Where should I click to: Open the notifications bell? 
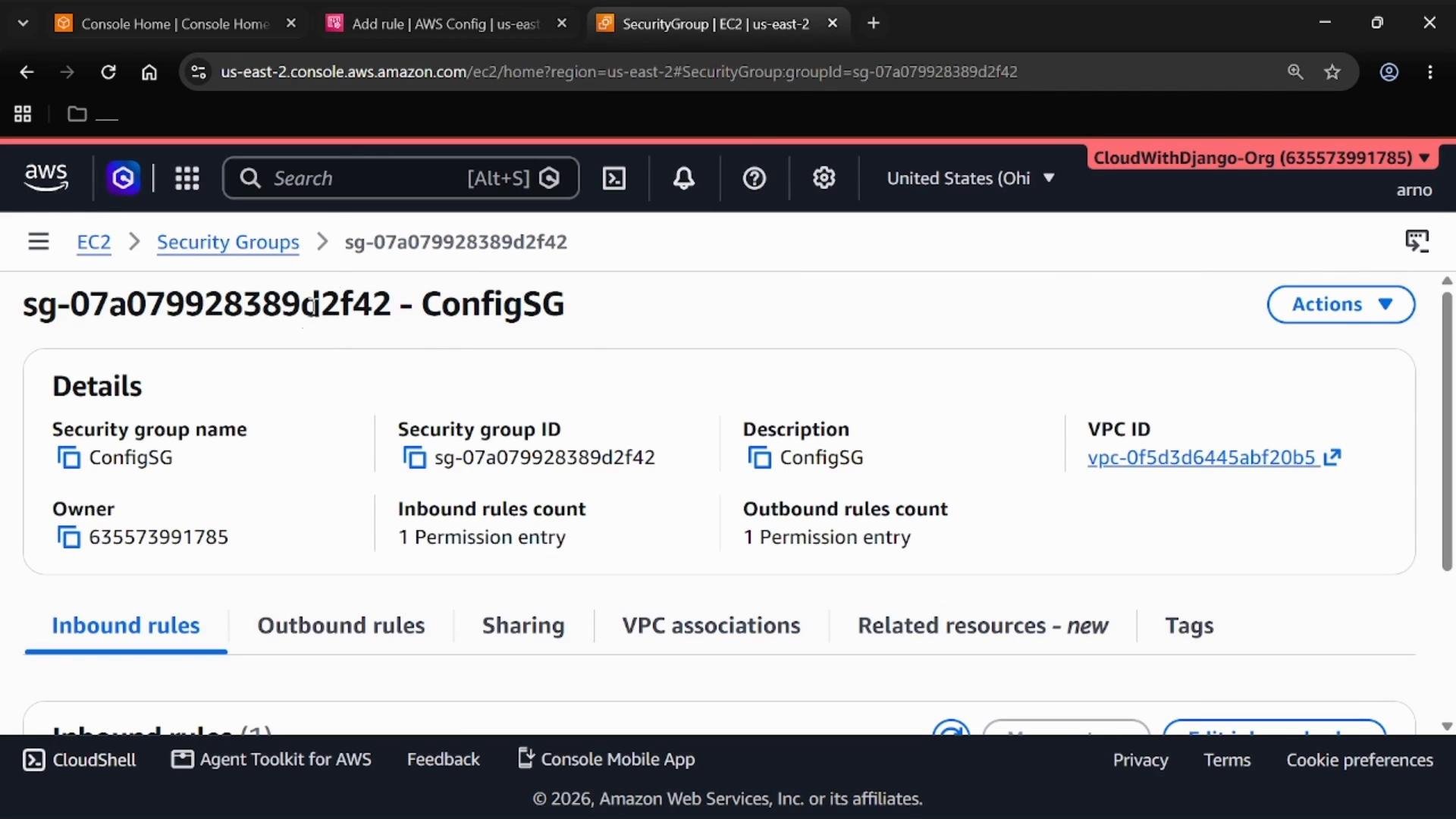coord(684,178)
